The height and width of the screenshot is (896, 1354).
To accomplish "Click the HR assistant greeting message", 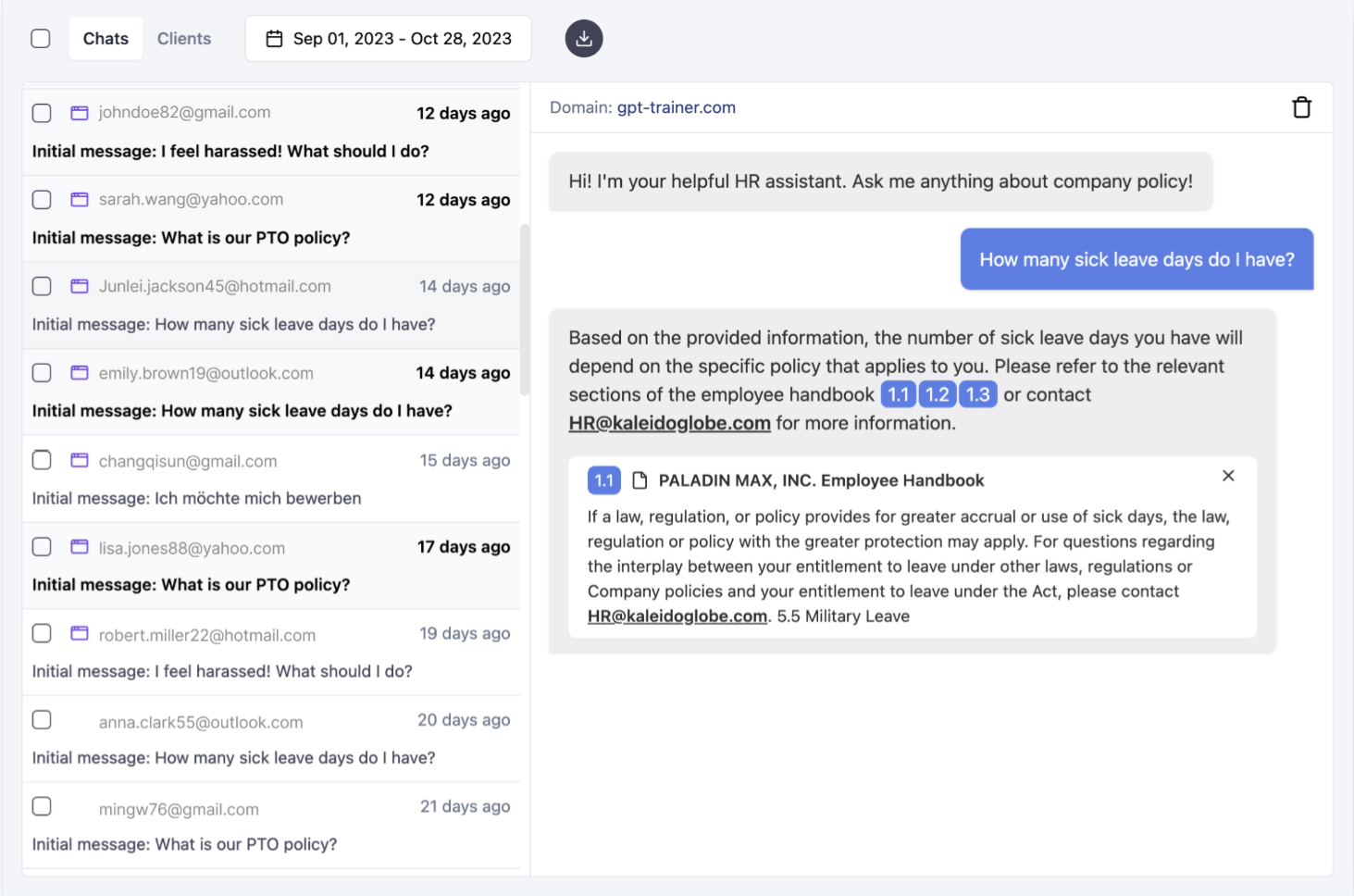I will tap(881, 181).
